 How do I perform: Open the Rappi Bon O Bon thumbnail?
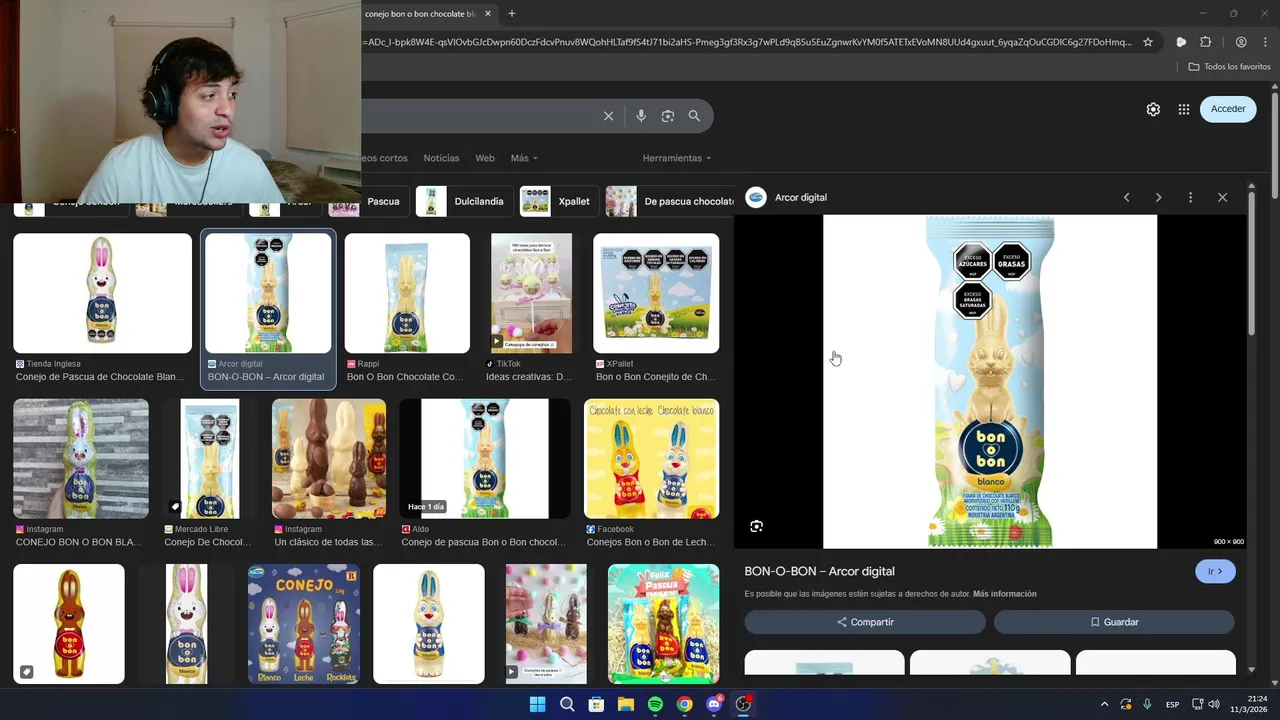tap(407, 293)
